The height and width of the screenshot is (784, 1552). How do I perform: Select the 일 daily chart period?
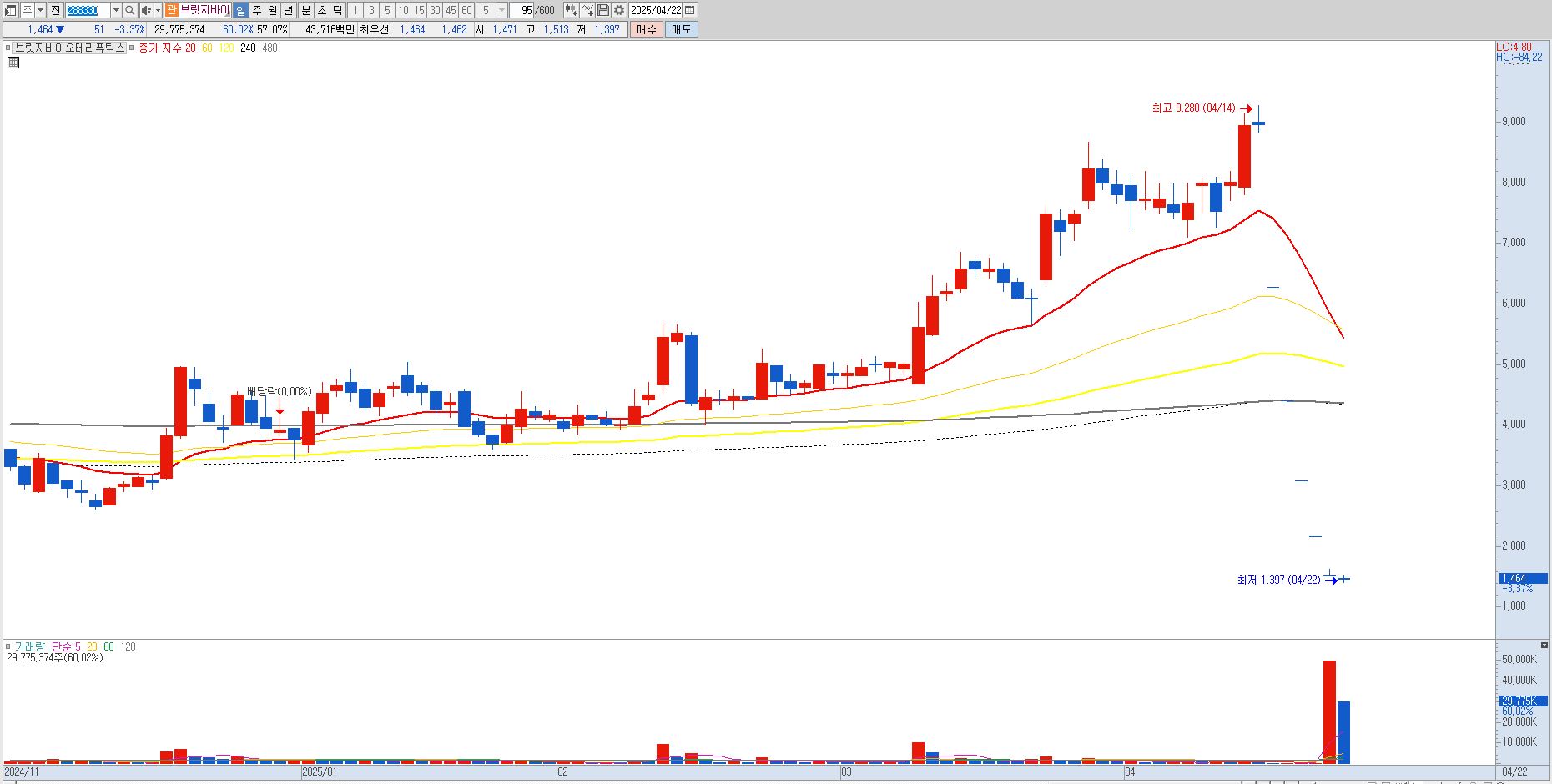[240, 10]
